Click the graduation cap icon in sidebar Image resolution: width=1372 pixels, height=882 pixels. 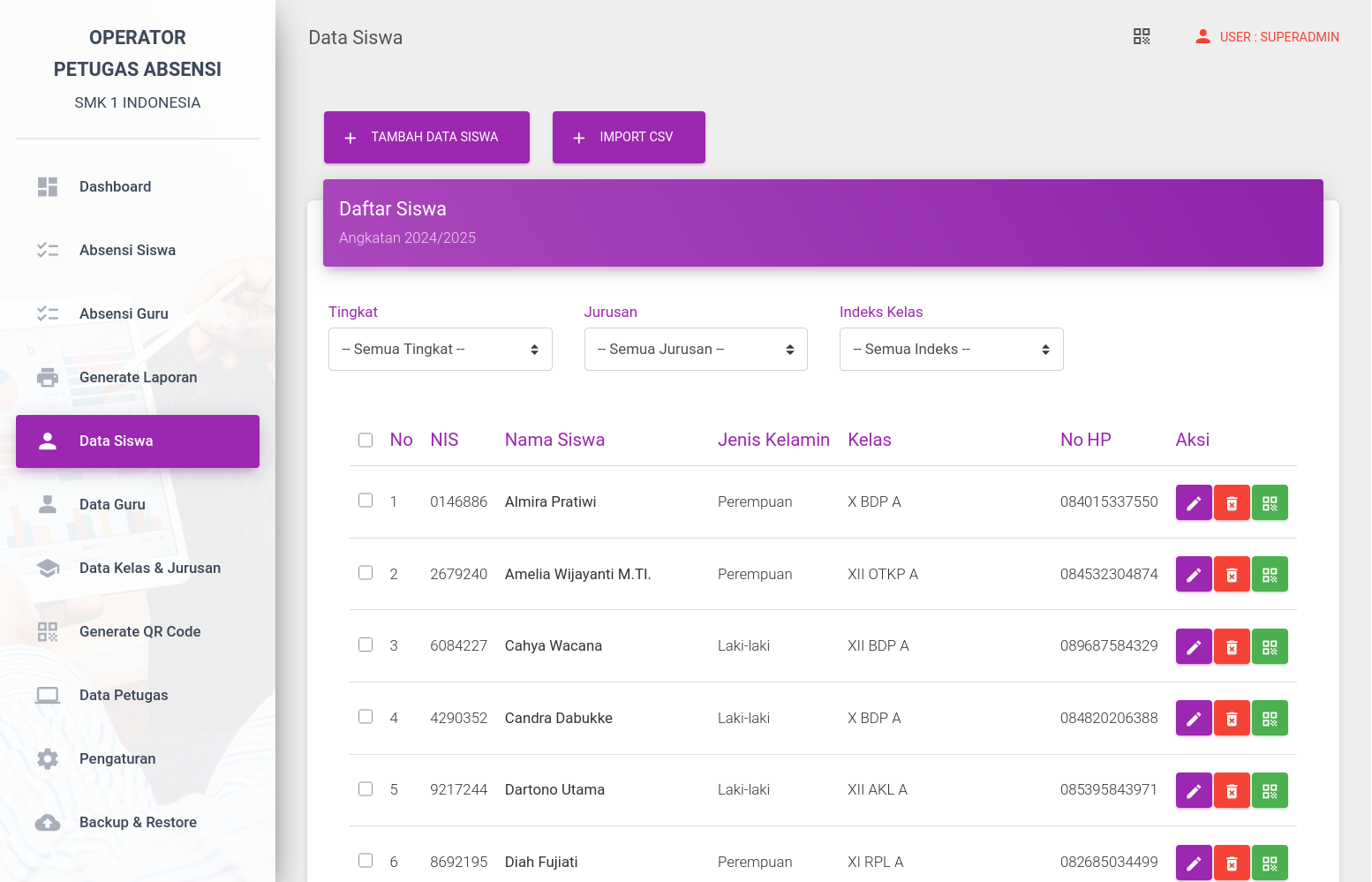click(48, 568)
